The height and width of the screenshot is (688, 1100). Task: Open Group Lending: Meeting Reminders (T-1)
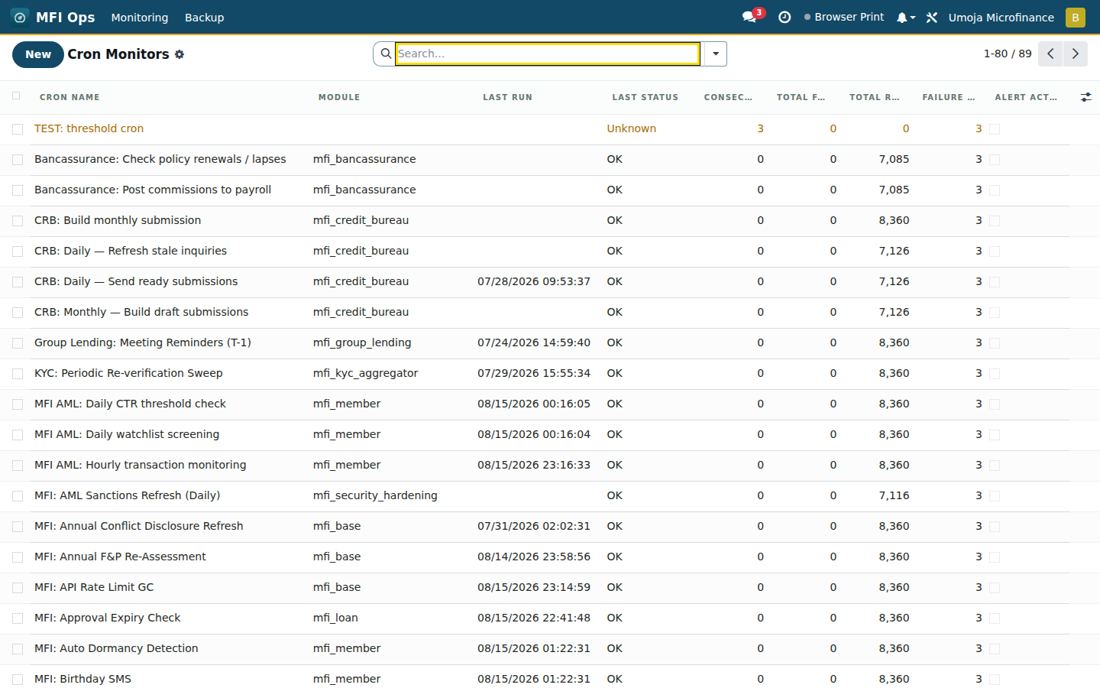(142, 342)
